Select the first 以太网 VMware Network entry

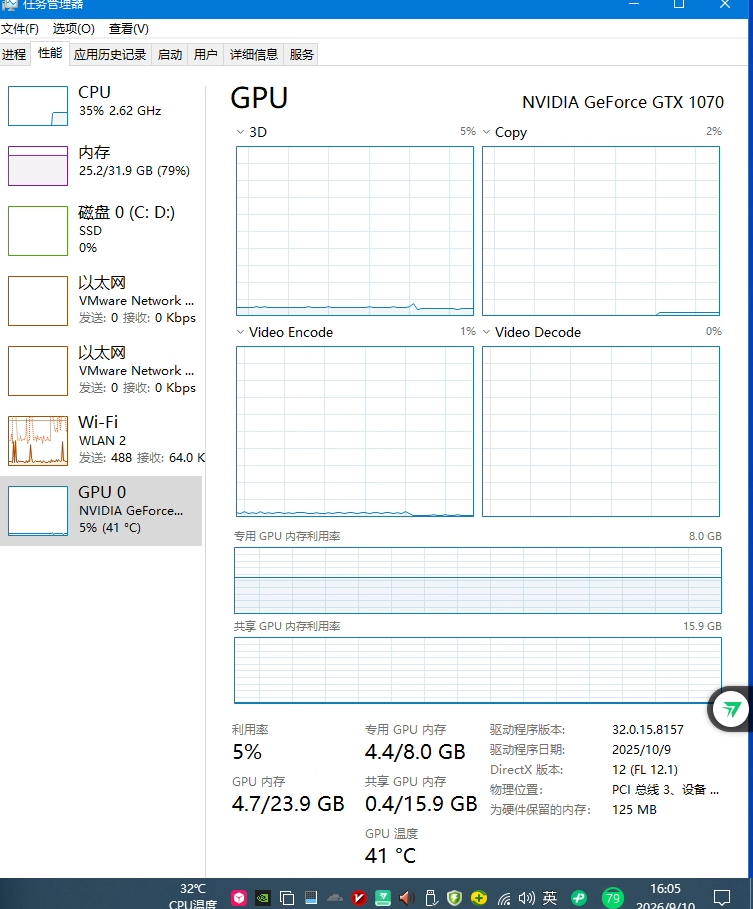tap(101, 300)
